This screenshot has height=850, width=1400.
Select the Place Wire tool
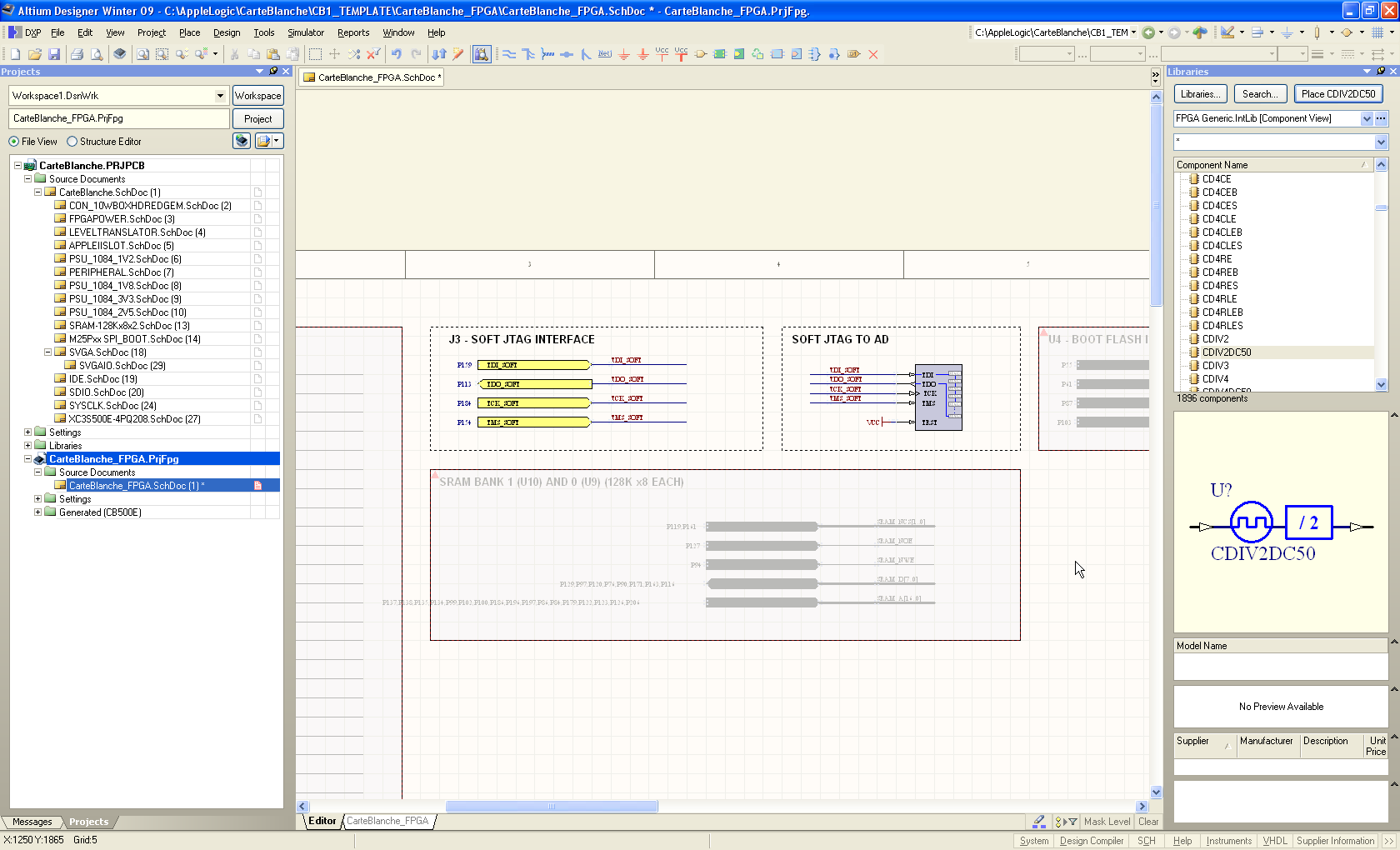point(509,54)
